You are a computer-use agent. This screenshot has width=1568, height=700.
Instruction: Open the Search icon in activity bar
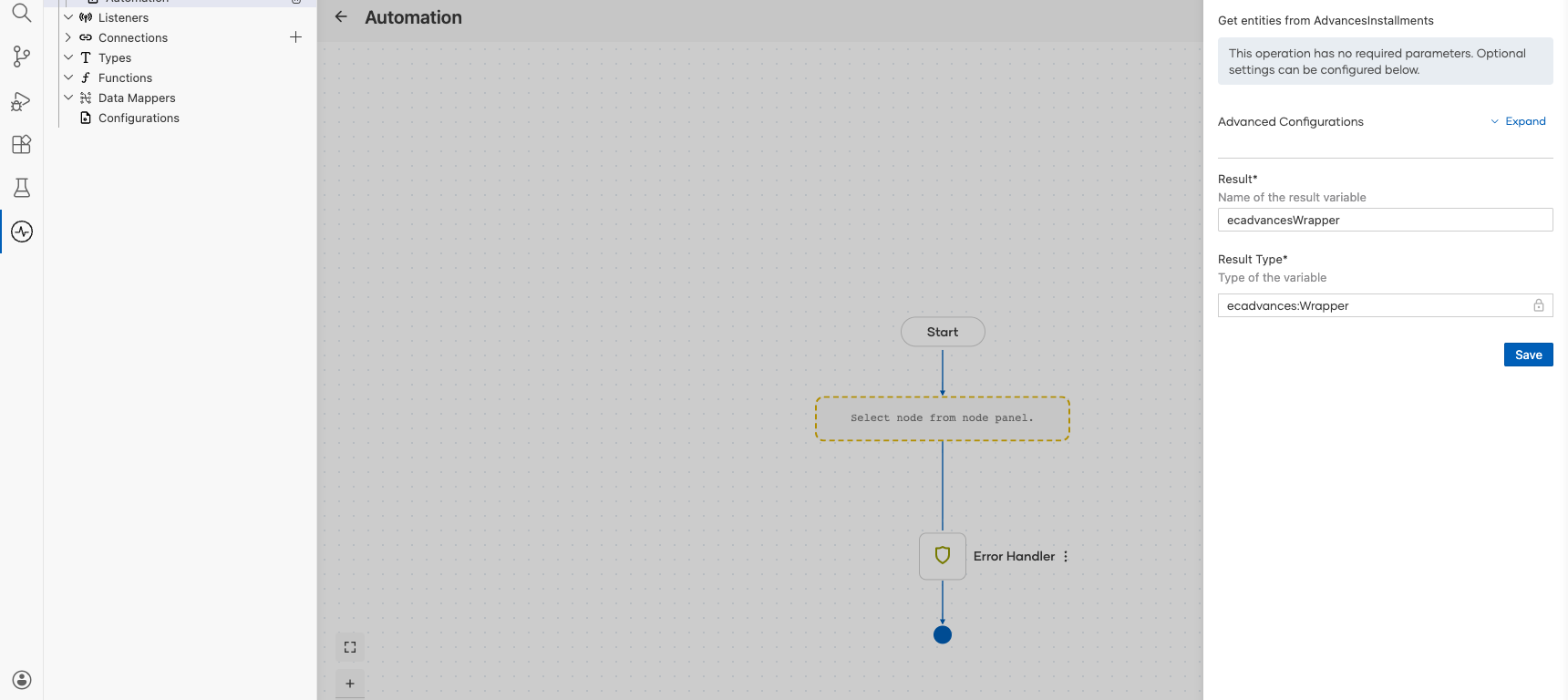point(22,13)
